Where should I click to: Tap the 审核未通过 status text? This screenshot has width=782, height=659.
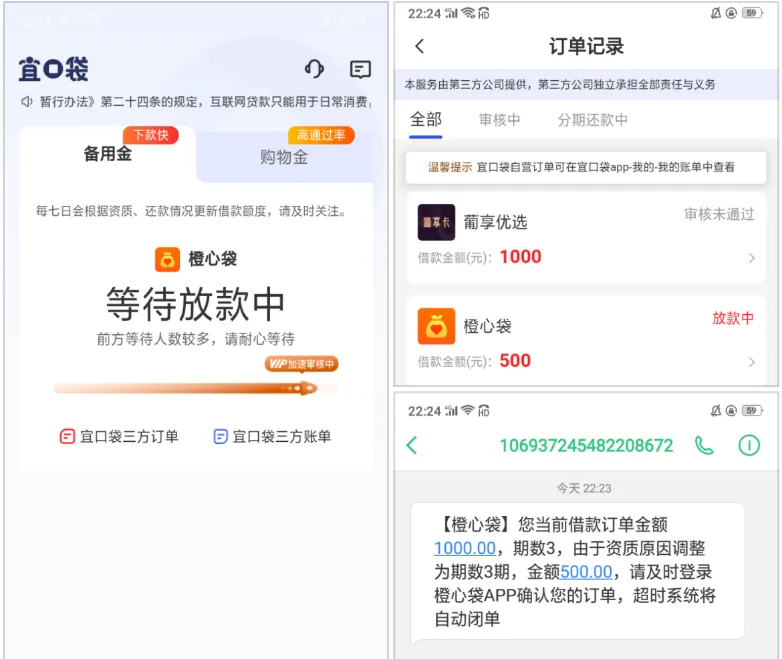pos(719,214)
